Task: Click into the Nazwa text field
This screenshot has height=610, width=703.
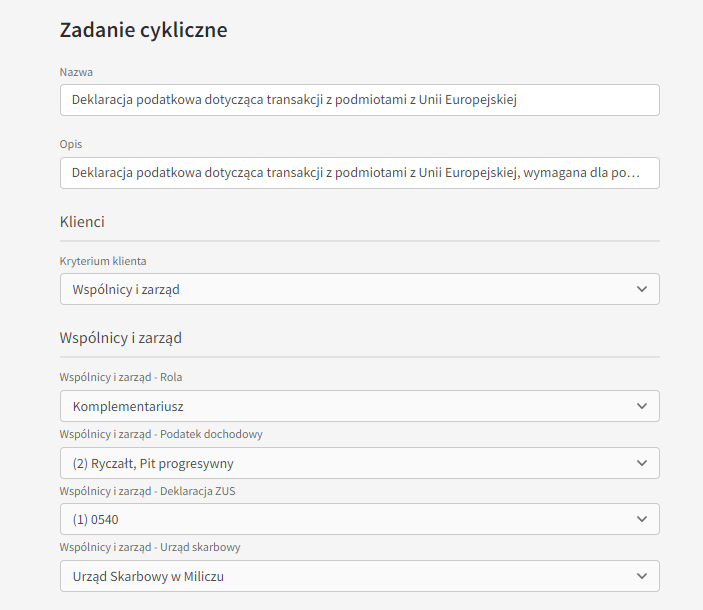Action: (x=360, y=100)
